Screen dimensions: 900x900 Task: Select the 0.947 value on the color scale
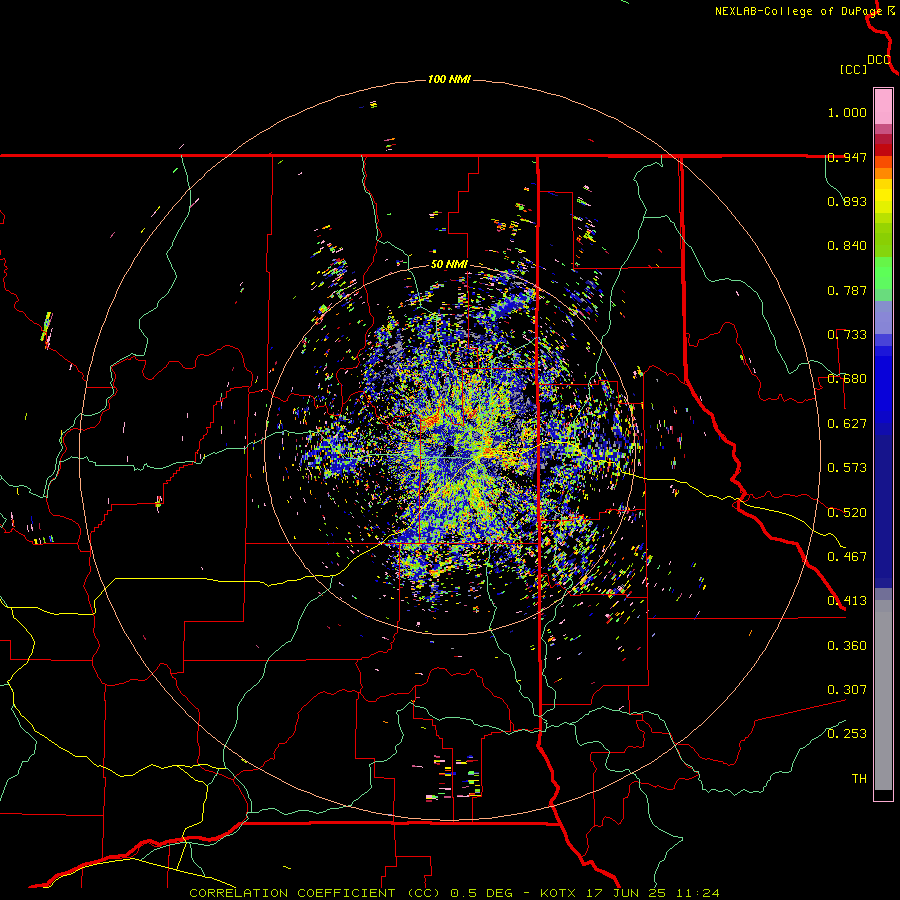[847, 157]
